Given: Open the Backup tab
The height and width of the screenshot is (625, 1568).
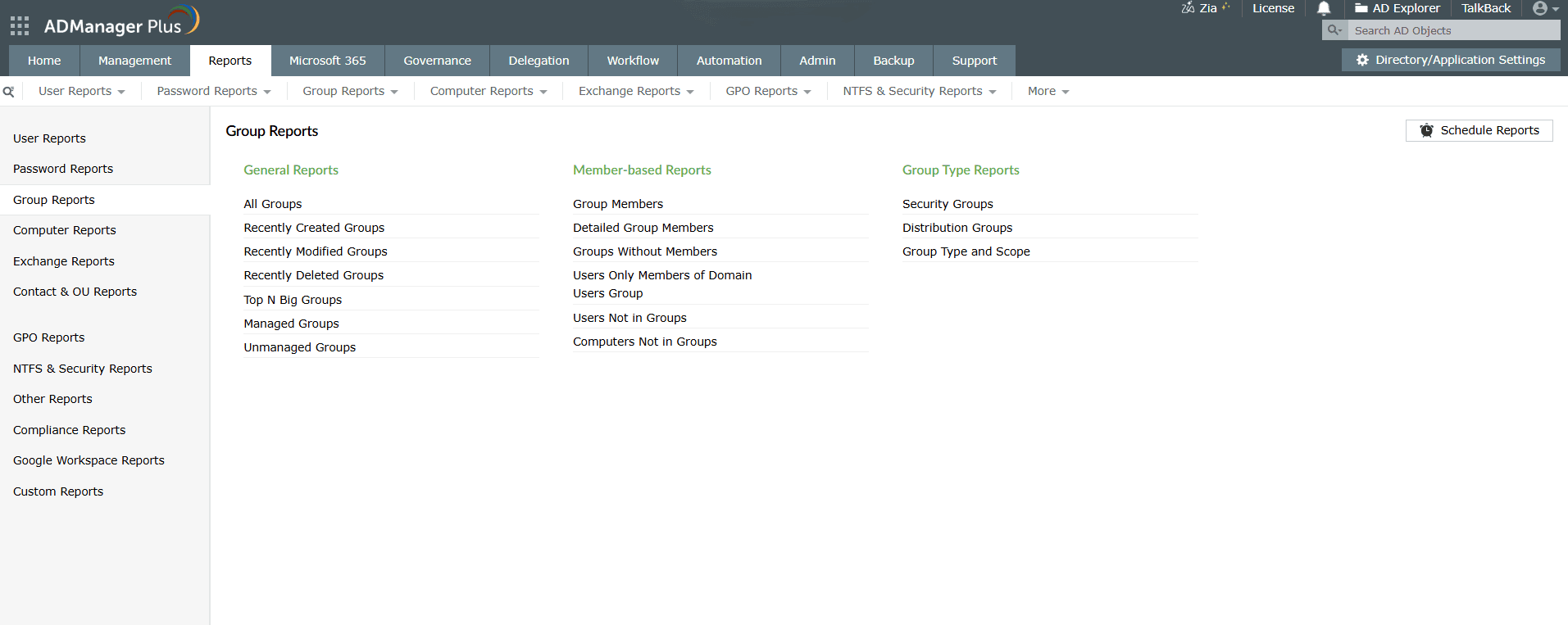Looking at the screenshot, I should coord(893,61).
